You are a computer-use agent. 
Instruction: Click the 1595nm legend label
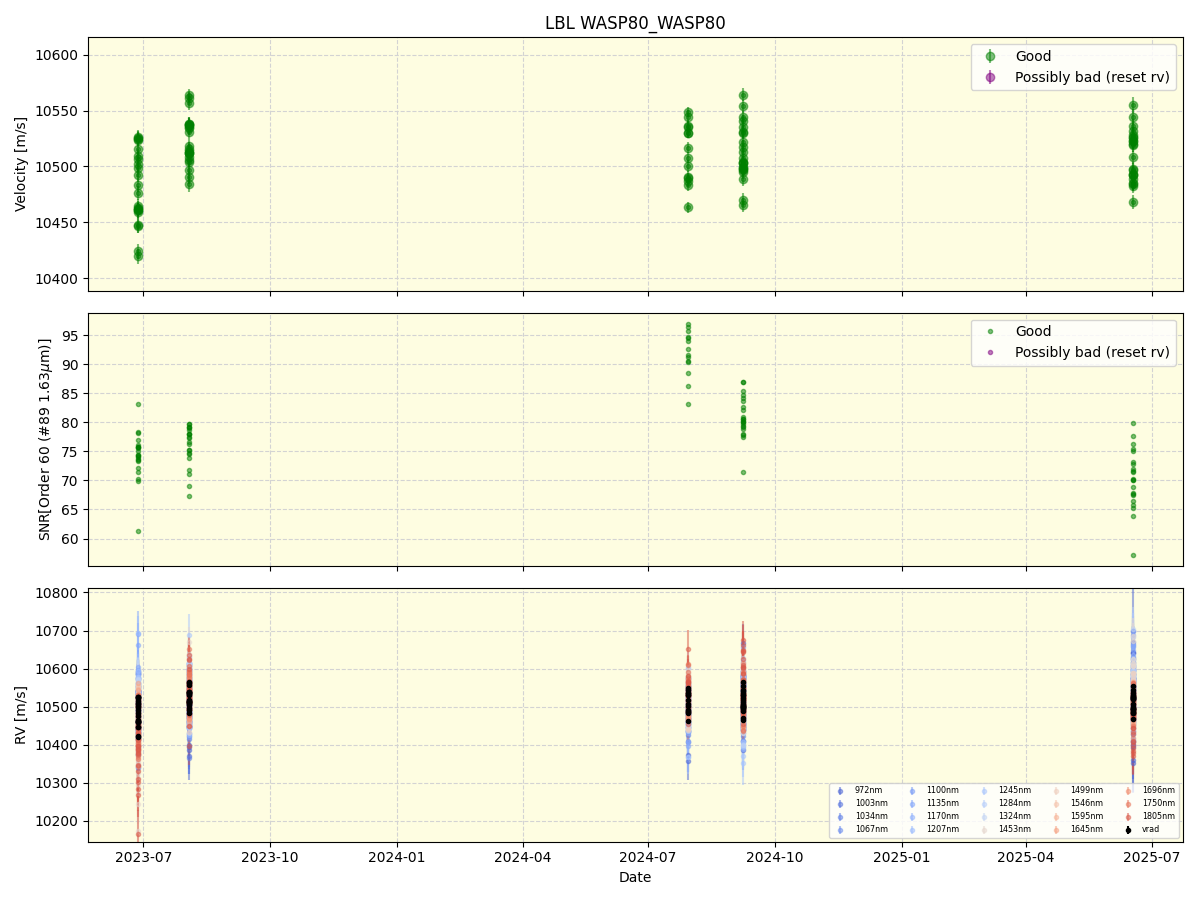(1087, 816)
